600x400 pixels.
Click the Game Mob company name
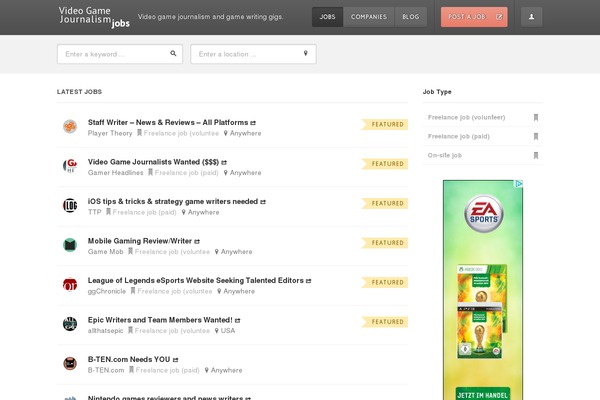coord(105,252)
